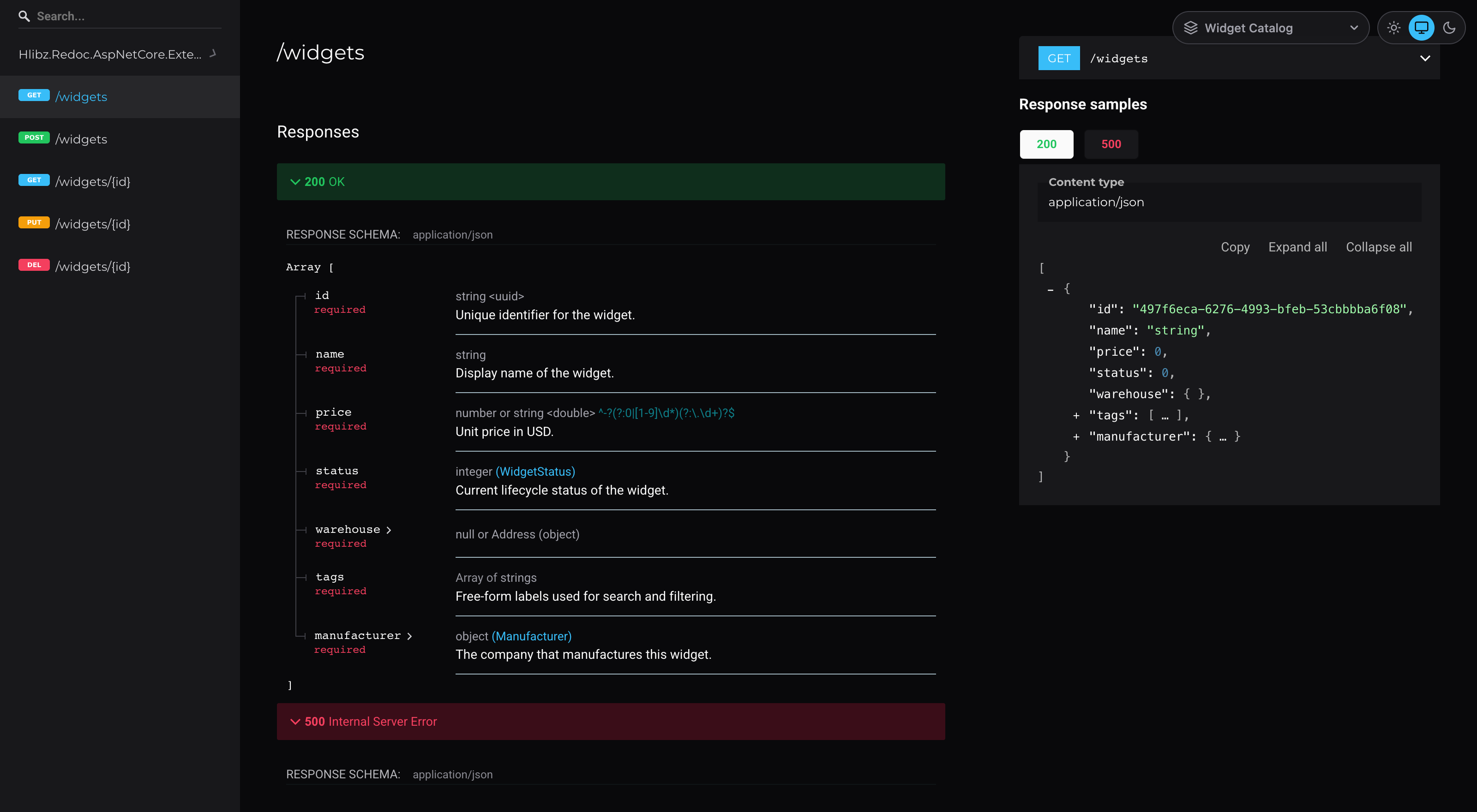Click the GET badge for /widgets in sidebar
The width and height of the screenshot is (1477, 812).
pyautogui.click(x=34, y=95)
